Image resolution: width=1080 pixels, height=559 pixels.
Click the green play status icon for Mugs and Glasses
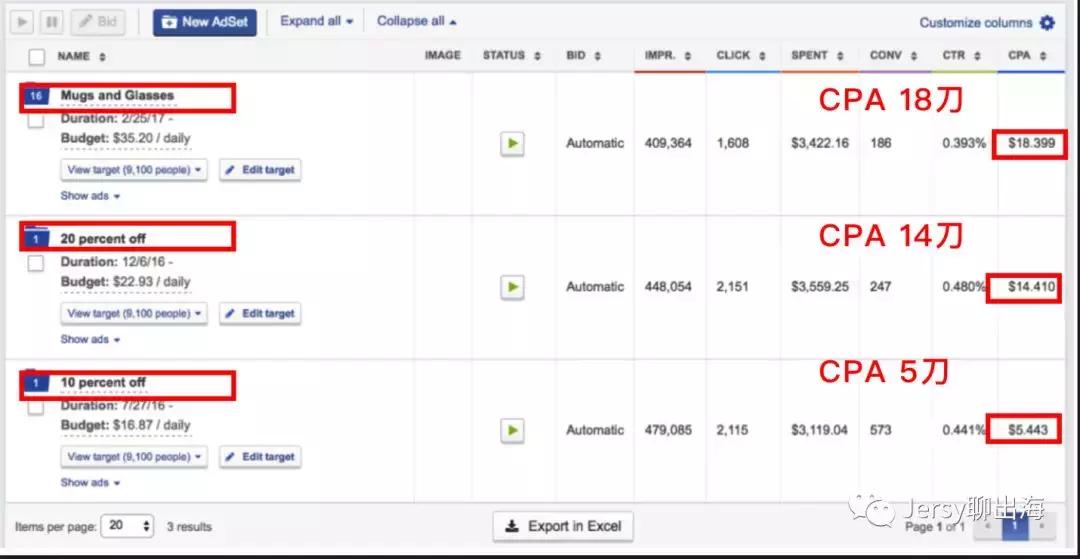[512, 144]
